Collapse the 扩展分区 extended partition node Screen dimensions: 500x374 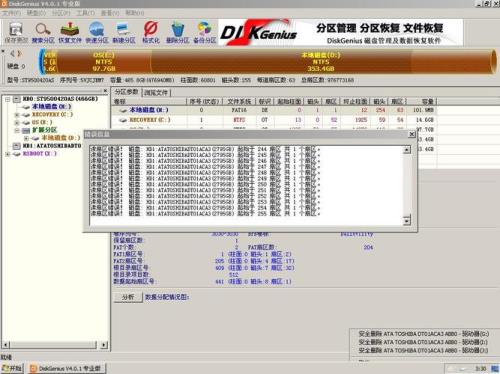[17, 130]
